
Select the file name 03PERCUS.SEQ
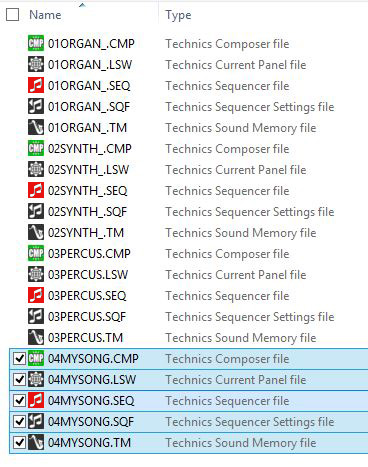click(x=87, y=296)
